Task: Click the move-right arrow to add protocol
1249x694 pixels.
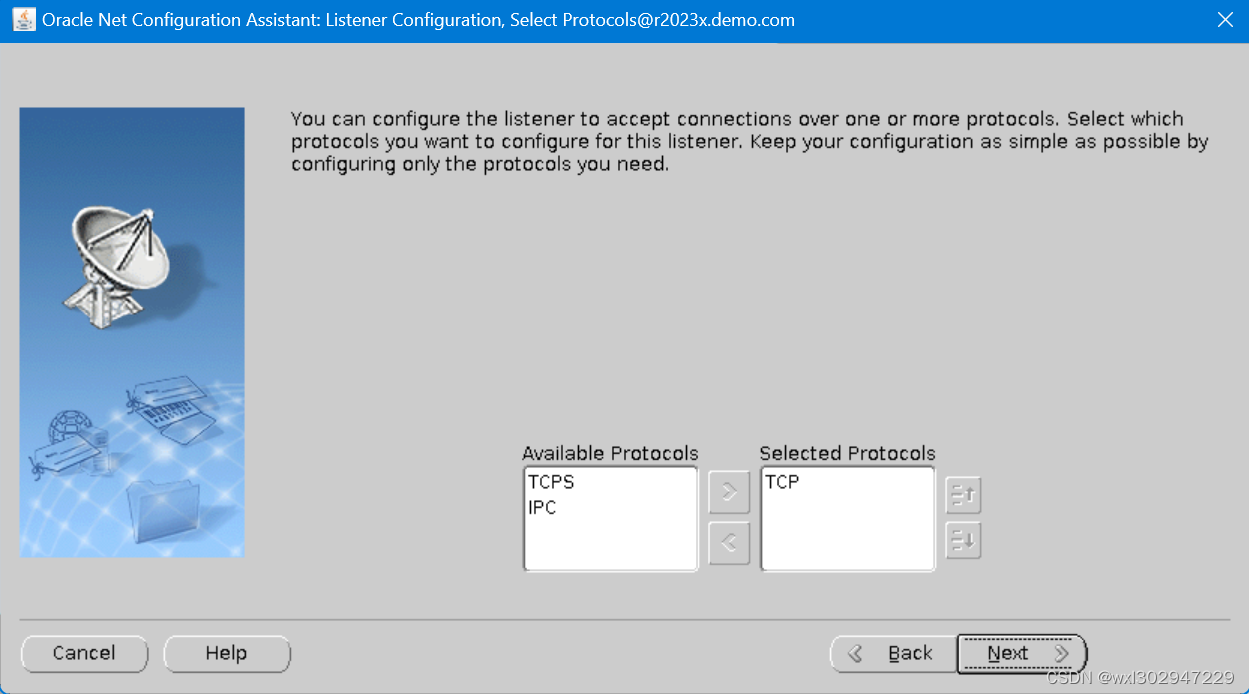Action: (x=729, y=492)
